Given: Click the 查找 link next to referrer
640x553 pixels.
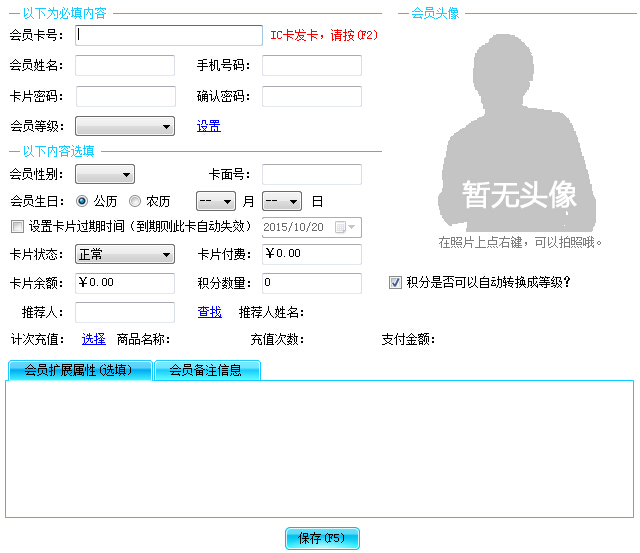Looking at the screenshot, I should pos(209,312).
